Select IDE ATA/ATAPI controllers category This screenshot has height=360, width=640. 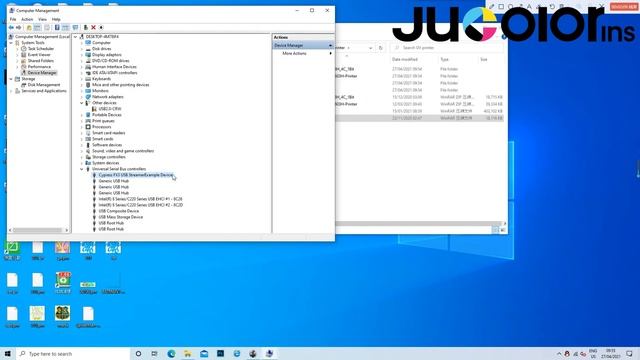click(115, 73)
